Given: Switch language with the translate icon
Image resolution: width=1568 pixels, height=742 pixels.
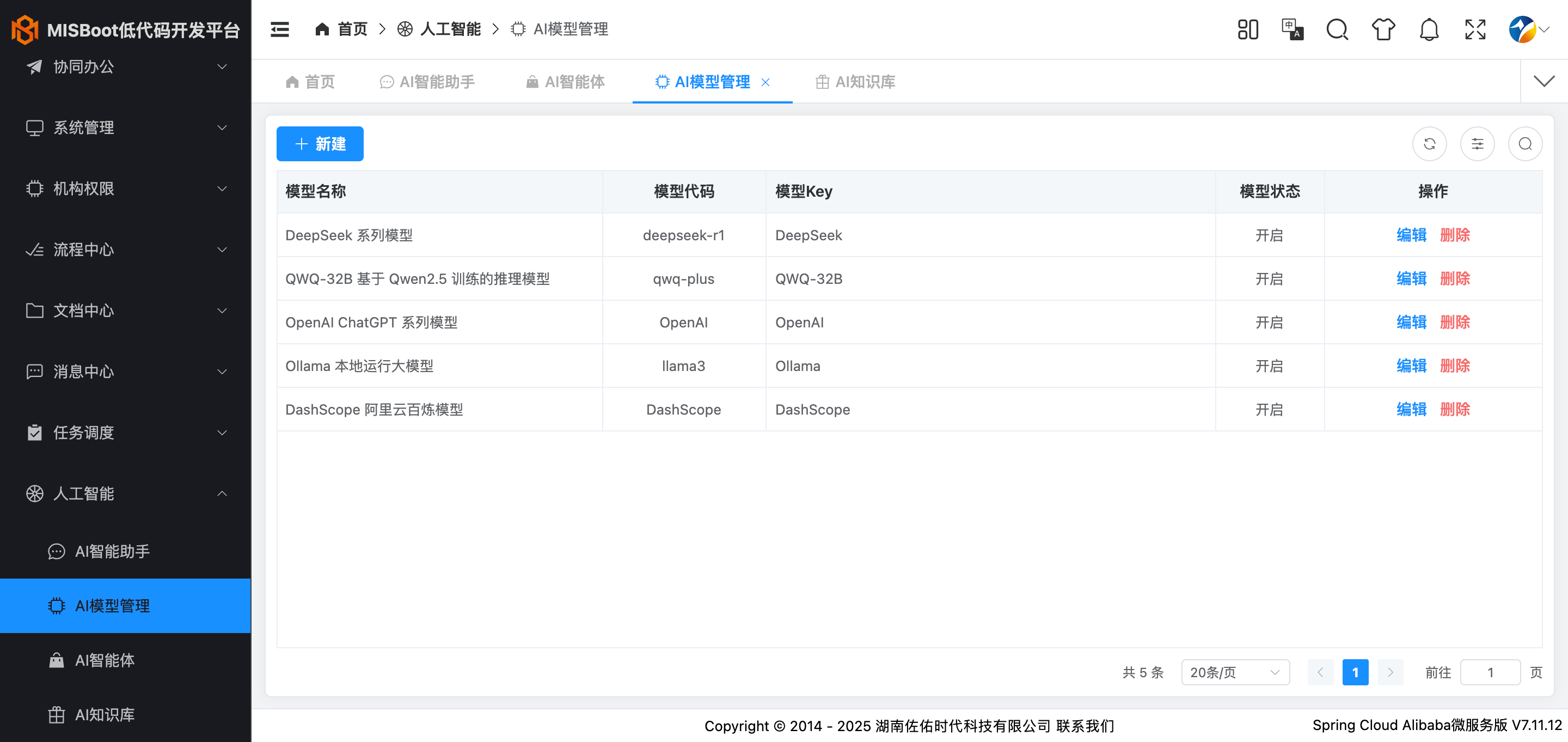Looking at the screenshot, I should pos(1293,29).
